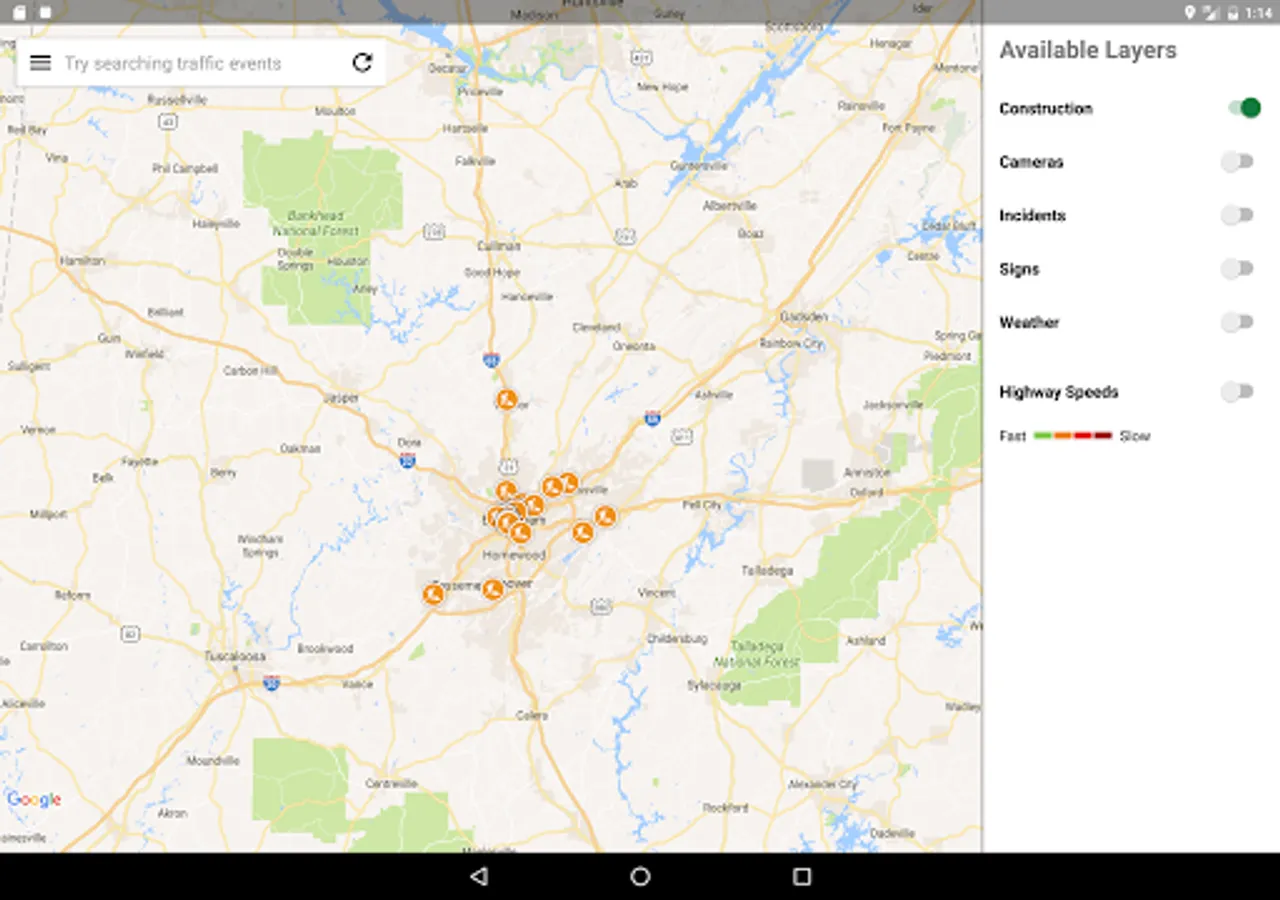
Task: Click Bankhead National Forest on the map
Action: pyautogui.click(x=314, y=223)
